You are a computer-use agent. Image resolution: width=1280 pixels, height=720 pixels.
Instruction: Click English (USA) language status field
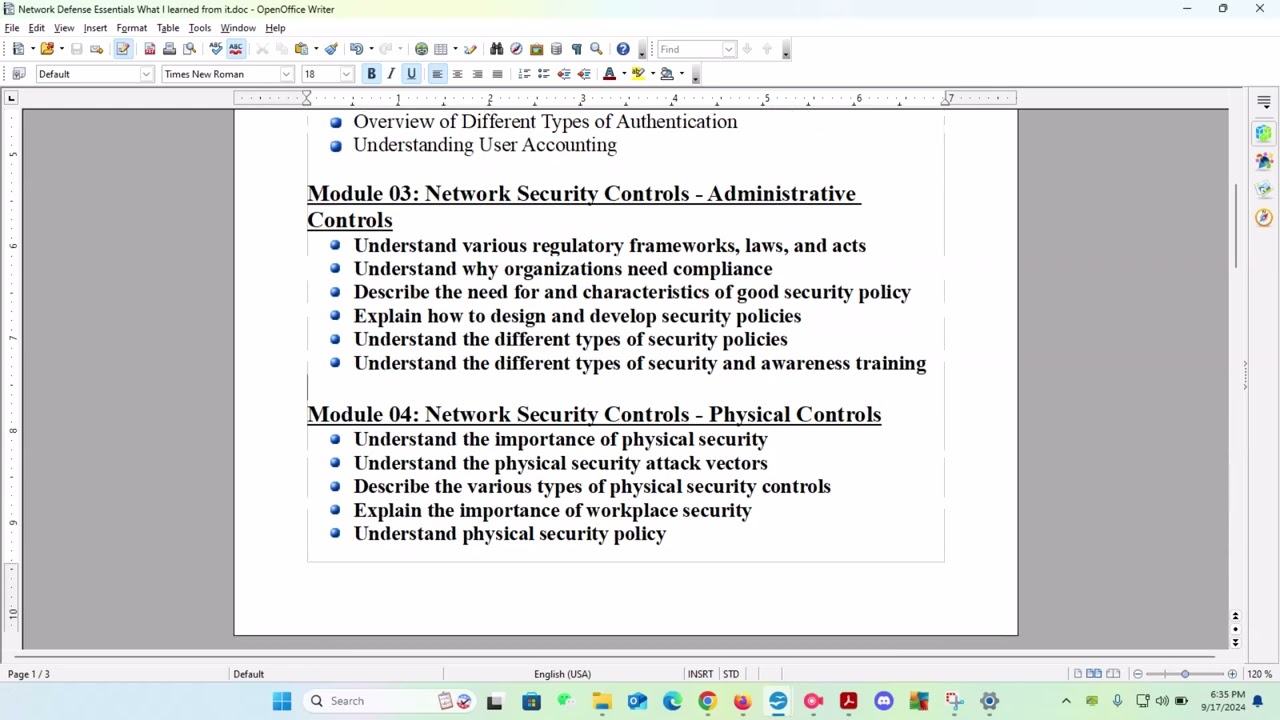coord(562,674)
